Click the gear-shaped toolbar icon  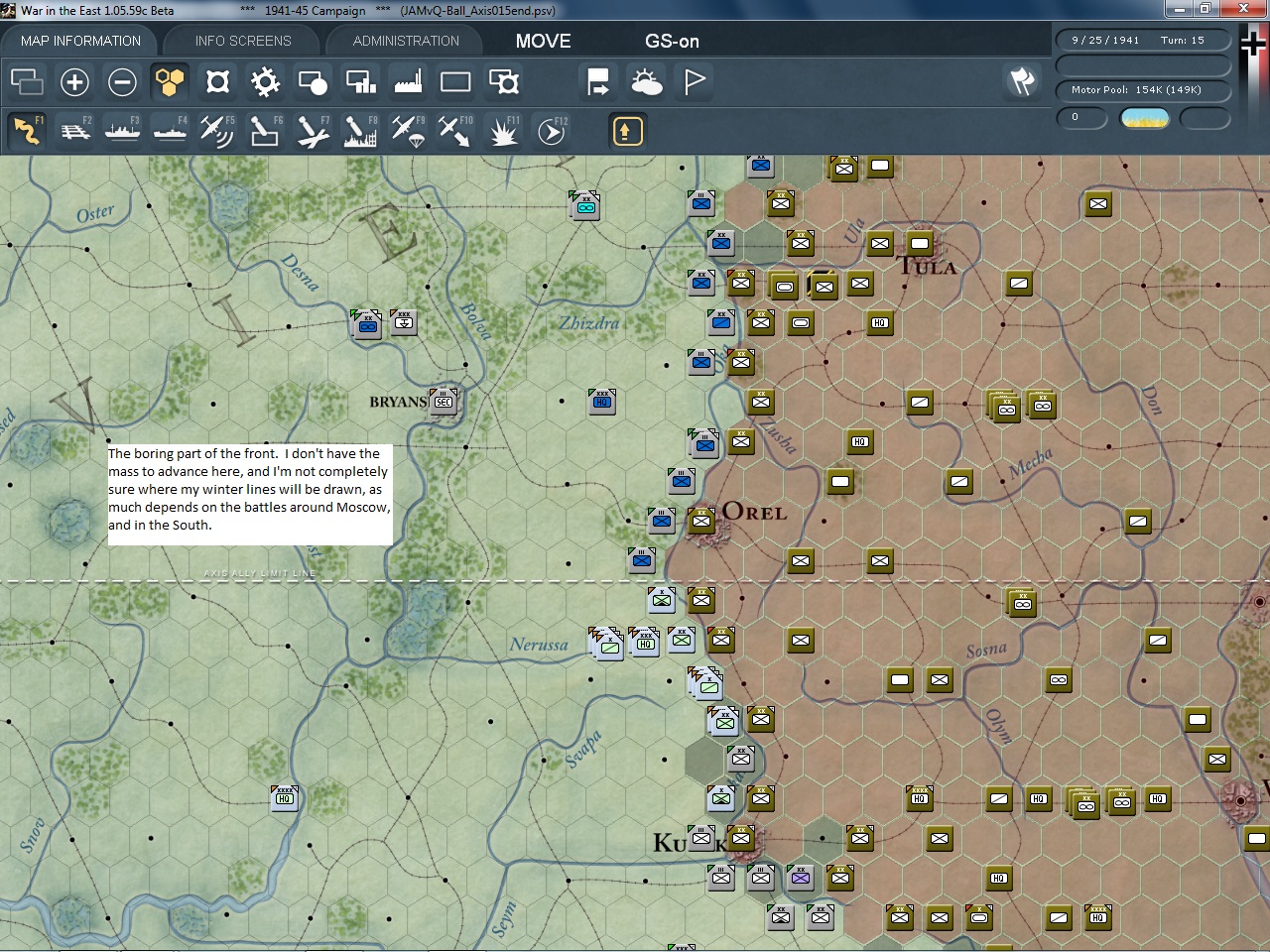[265, 82]
